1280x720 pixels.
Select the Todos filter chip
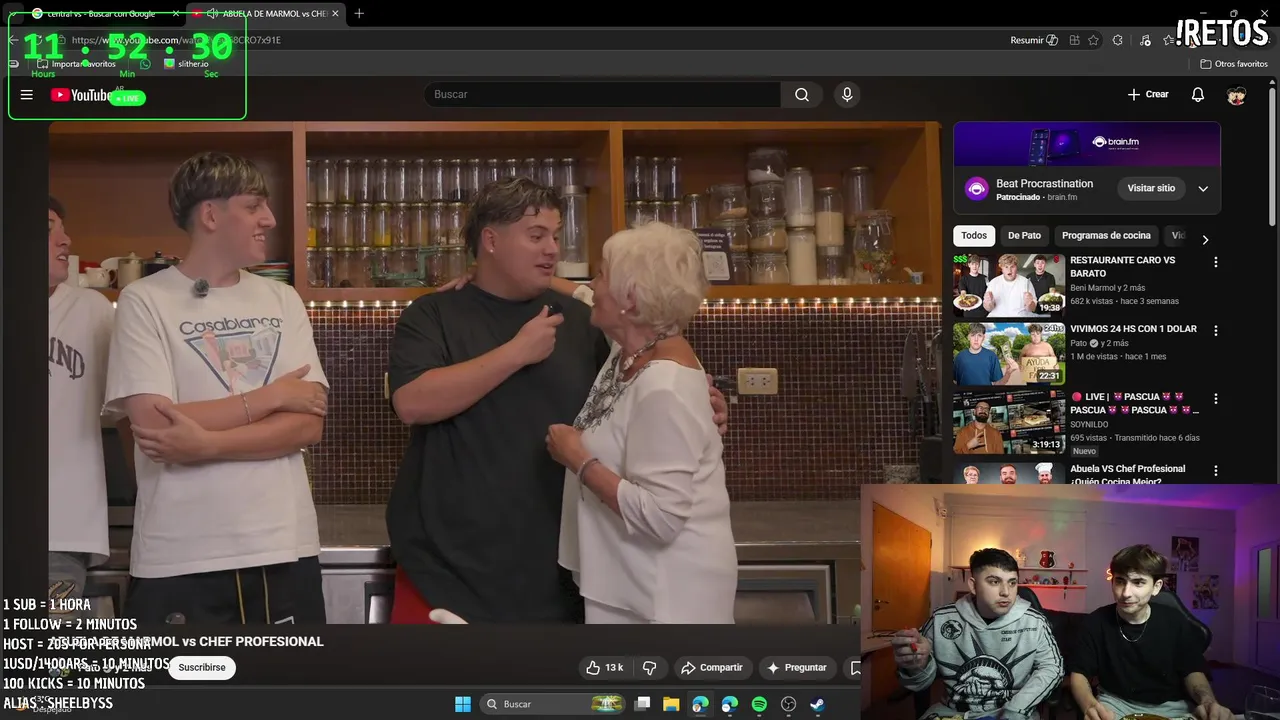pyautogui.click(x=974, y=236)
